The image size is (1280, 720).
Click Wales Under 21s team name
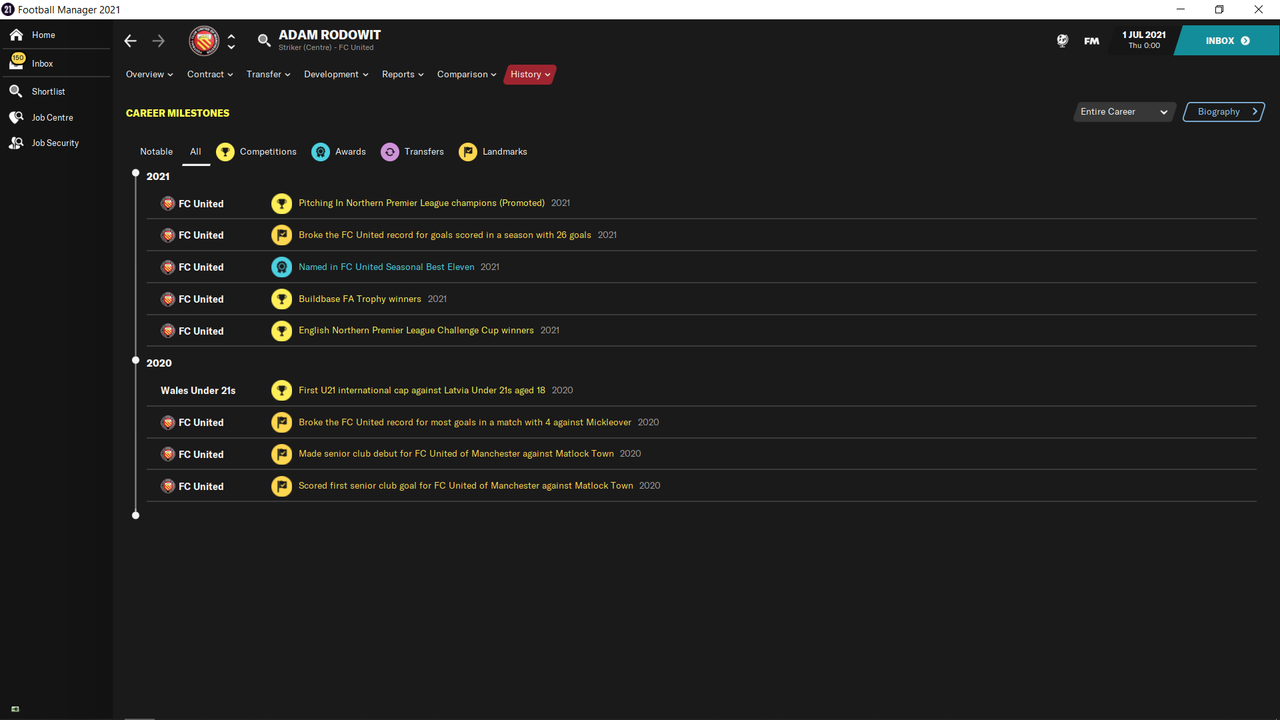(198, 390)
